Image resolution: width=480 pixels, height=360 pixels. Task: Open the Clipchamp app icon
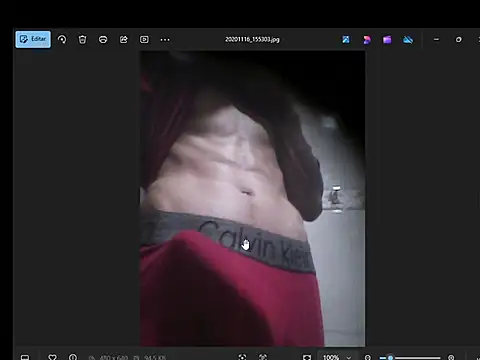[367, 40]
